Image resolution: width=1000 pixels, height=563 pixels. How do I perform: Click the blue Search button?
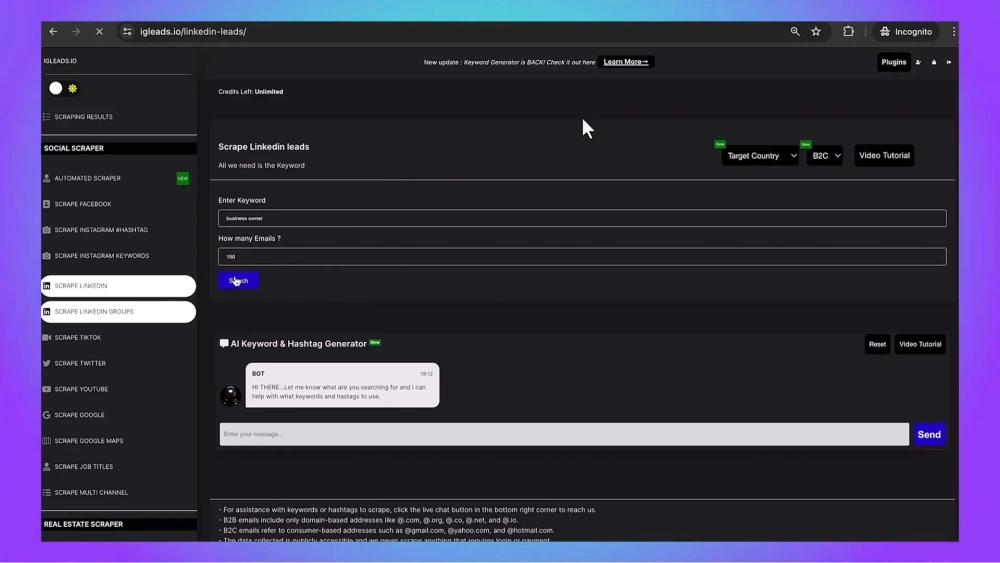click(239, 281)
